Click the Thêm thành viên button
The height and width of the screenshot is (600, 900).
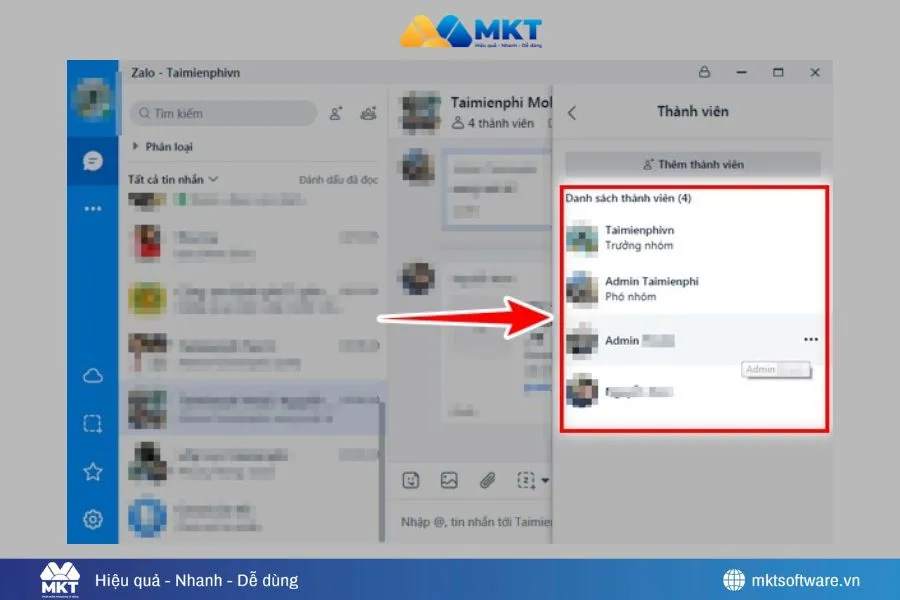click(x=693, y=164)
